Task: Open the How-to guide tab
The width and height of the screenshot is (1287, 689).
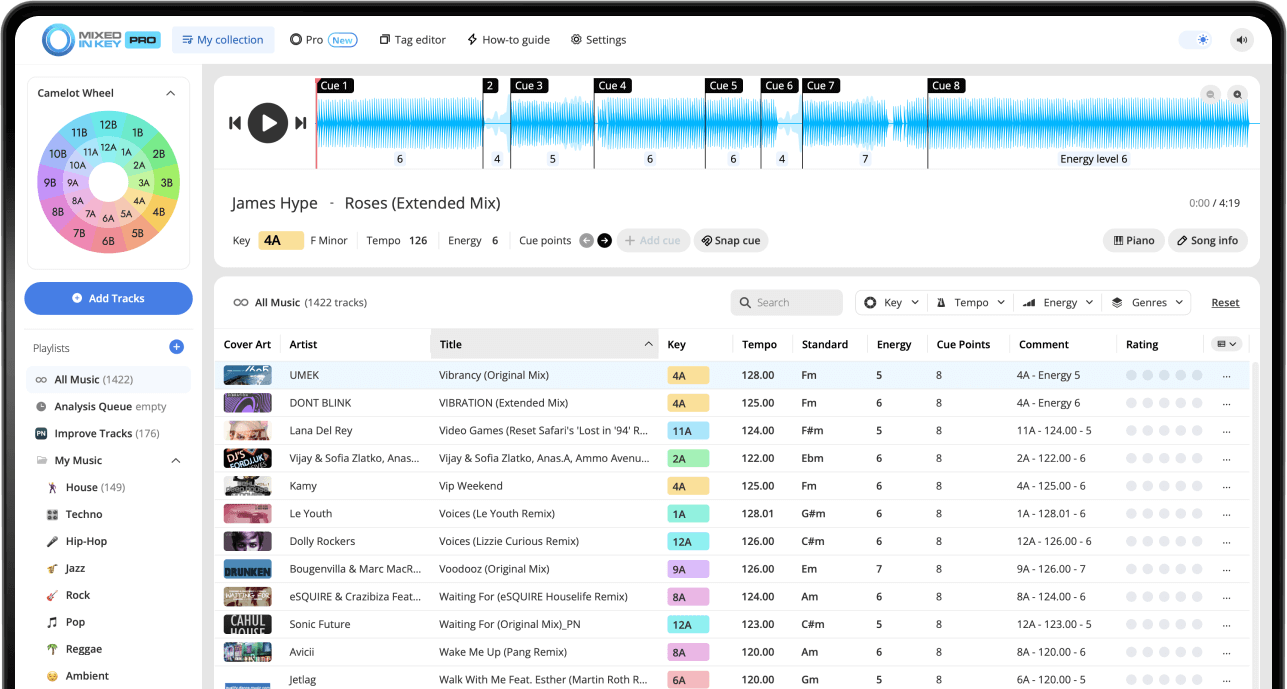Action: coord(508,40)
